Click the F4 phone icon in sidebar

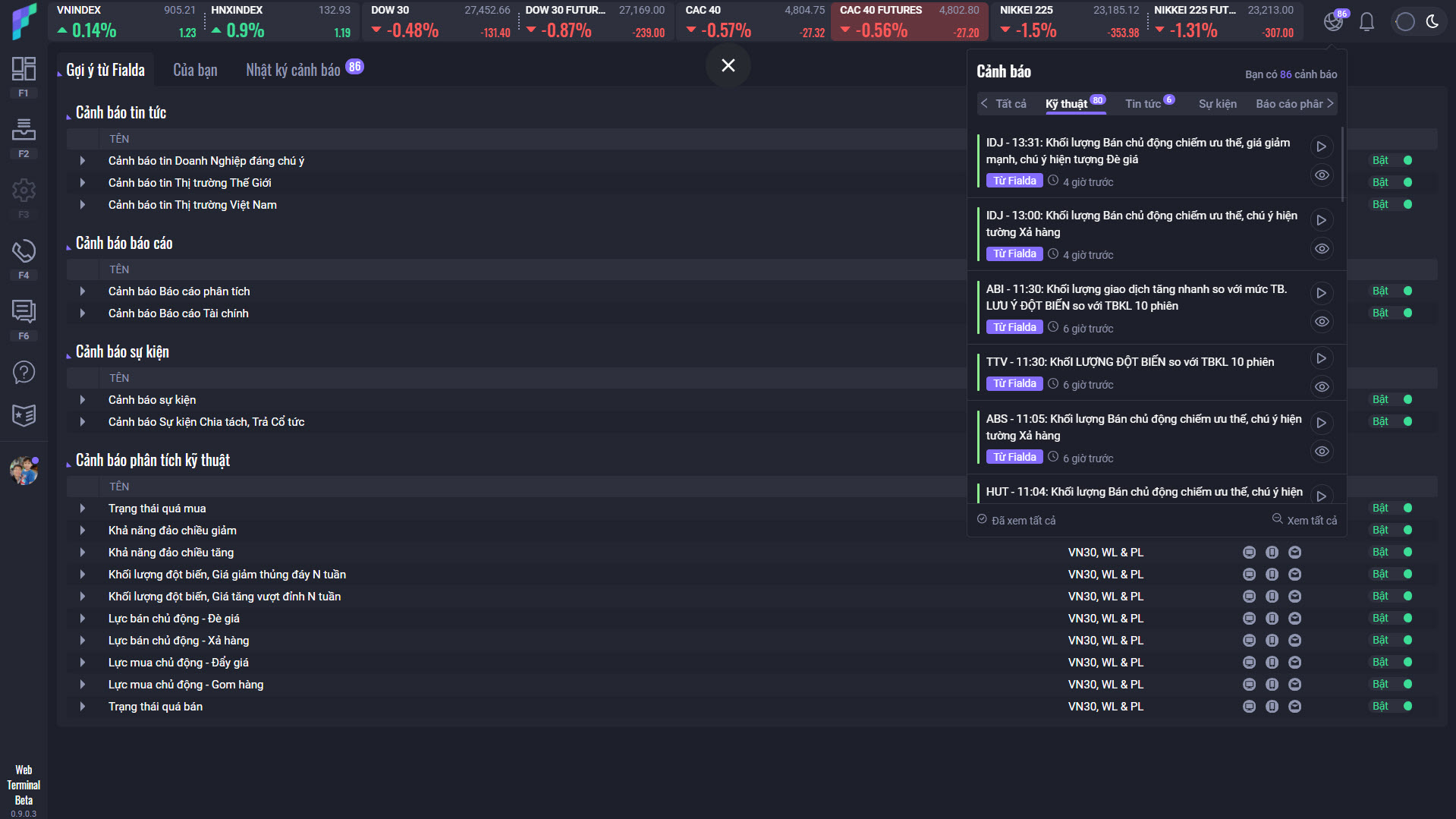[x=24, y=251]
